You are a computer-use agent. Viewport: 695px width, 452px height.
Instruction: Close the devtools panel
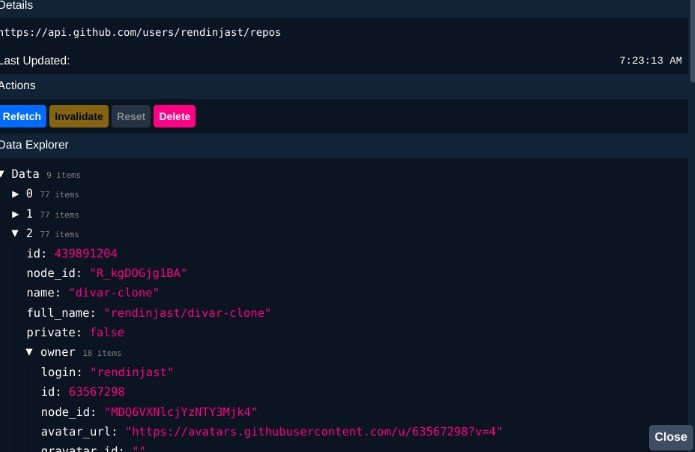pos(671,437)
